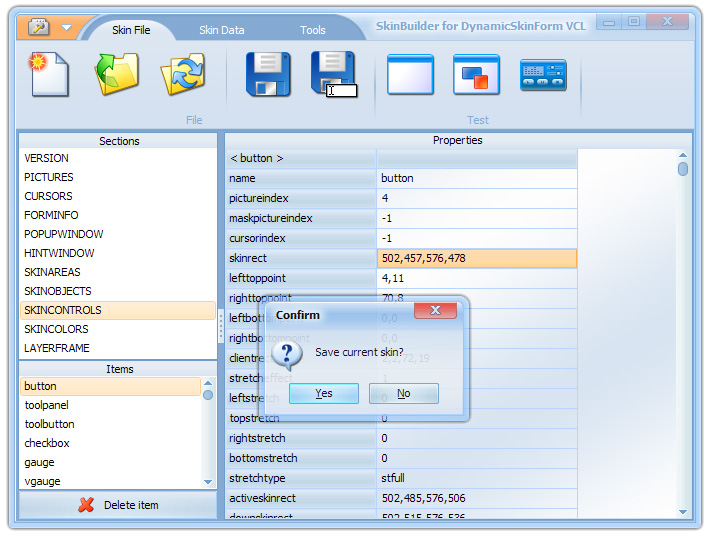Open the application menu button at top left
Screen dimensions: 709x537
coord(38,27)
